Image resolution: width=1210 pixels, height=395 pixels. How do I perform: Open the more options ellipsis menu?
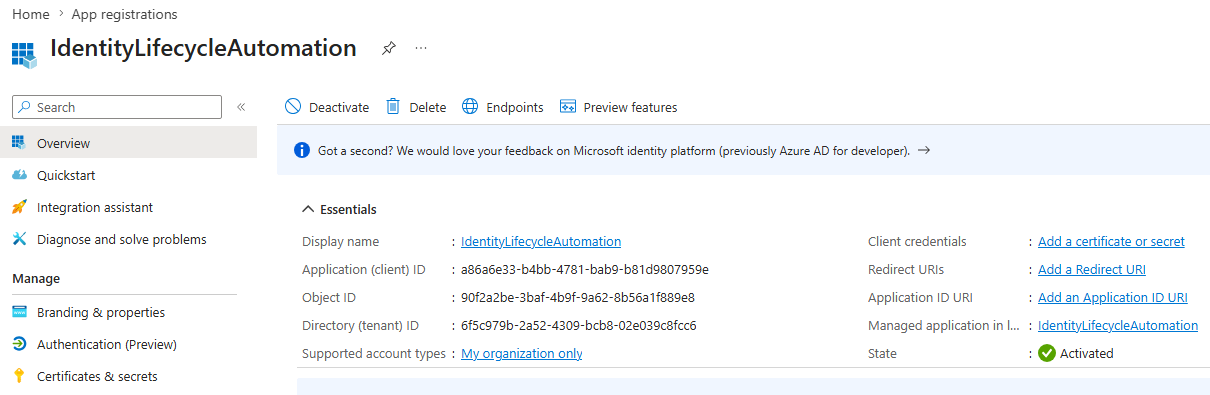(x=421, y=48)
